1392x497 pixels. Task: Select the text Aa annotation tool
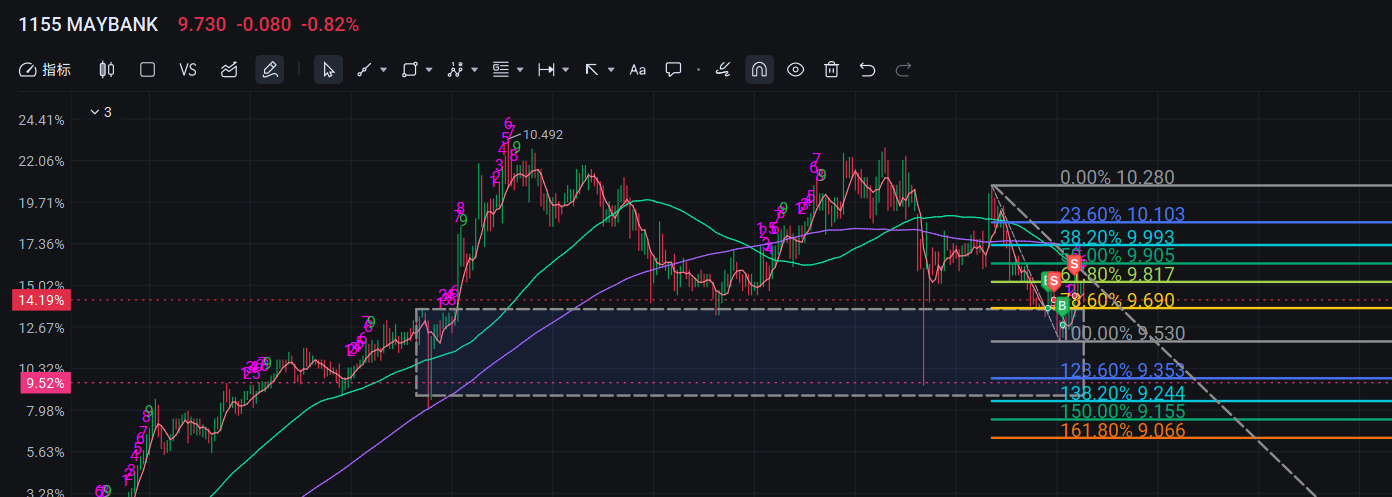point(637,70)
